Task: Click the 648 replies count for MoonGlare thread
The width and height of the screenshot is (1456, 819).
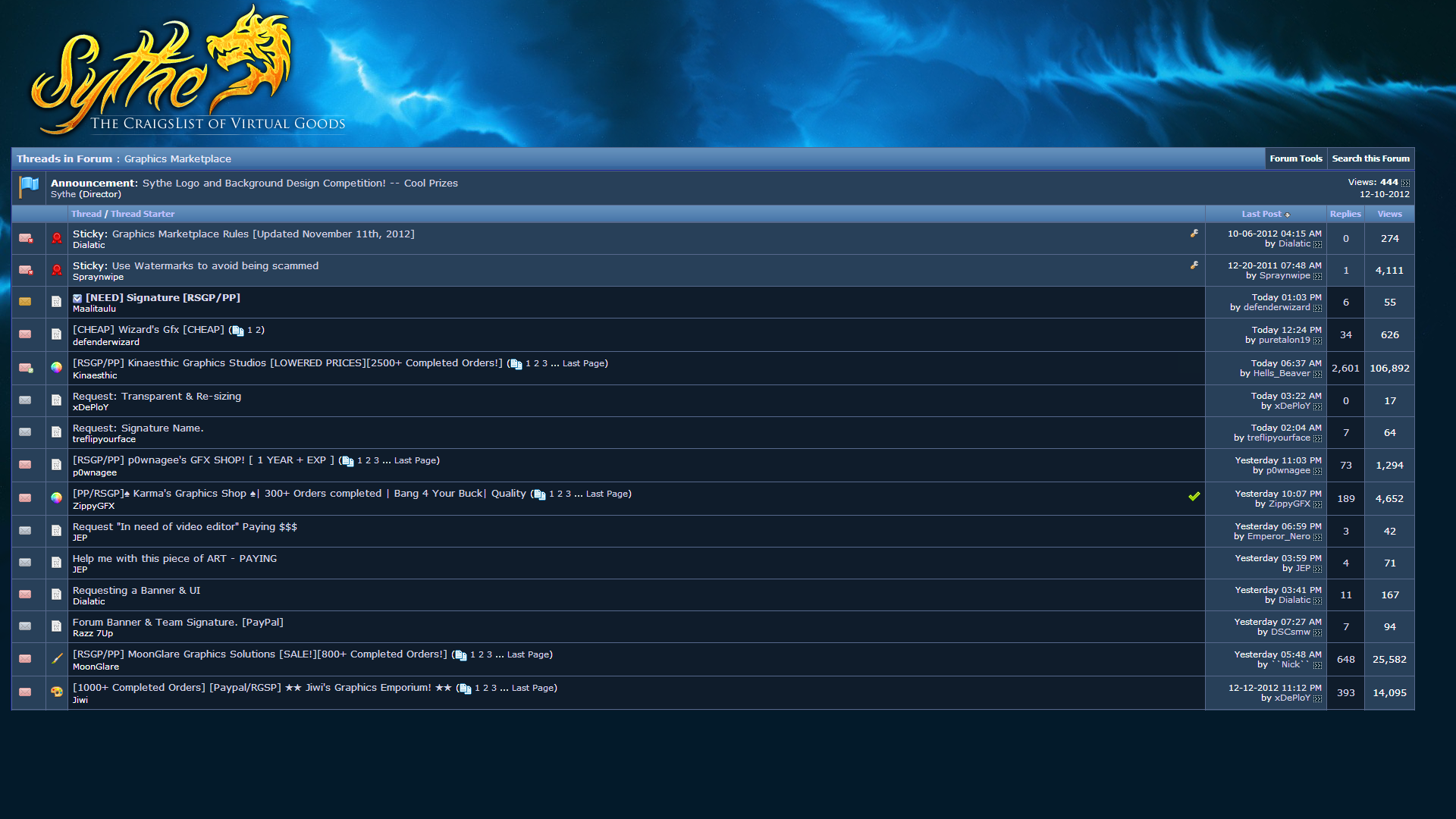Action: point(1345,659)
